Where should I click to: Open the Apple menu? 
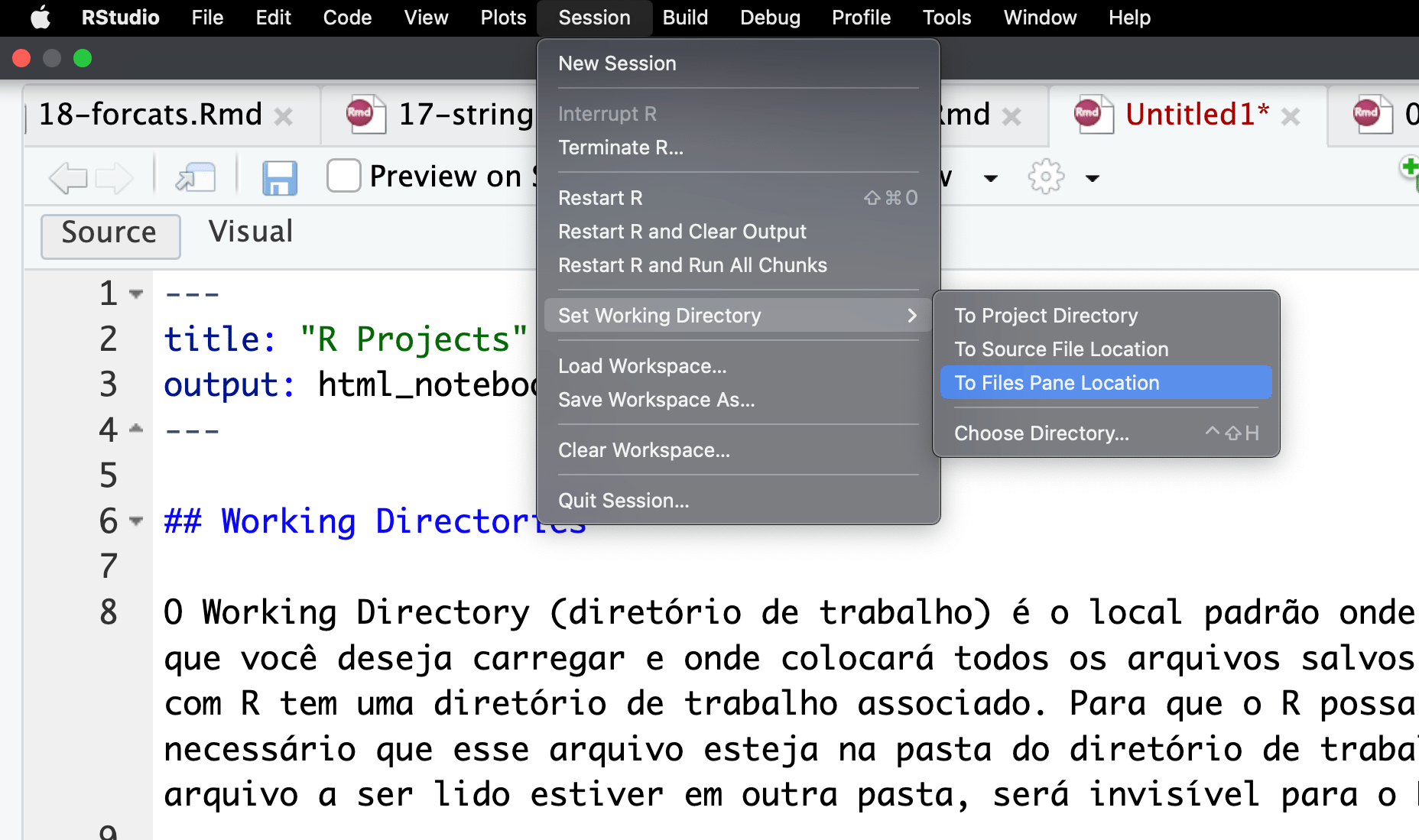(x=41, y=18)
